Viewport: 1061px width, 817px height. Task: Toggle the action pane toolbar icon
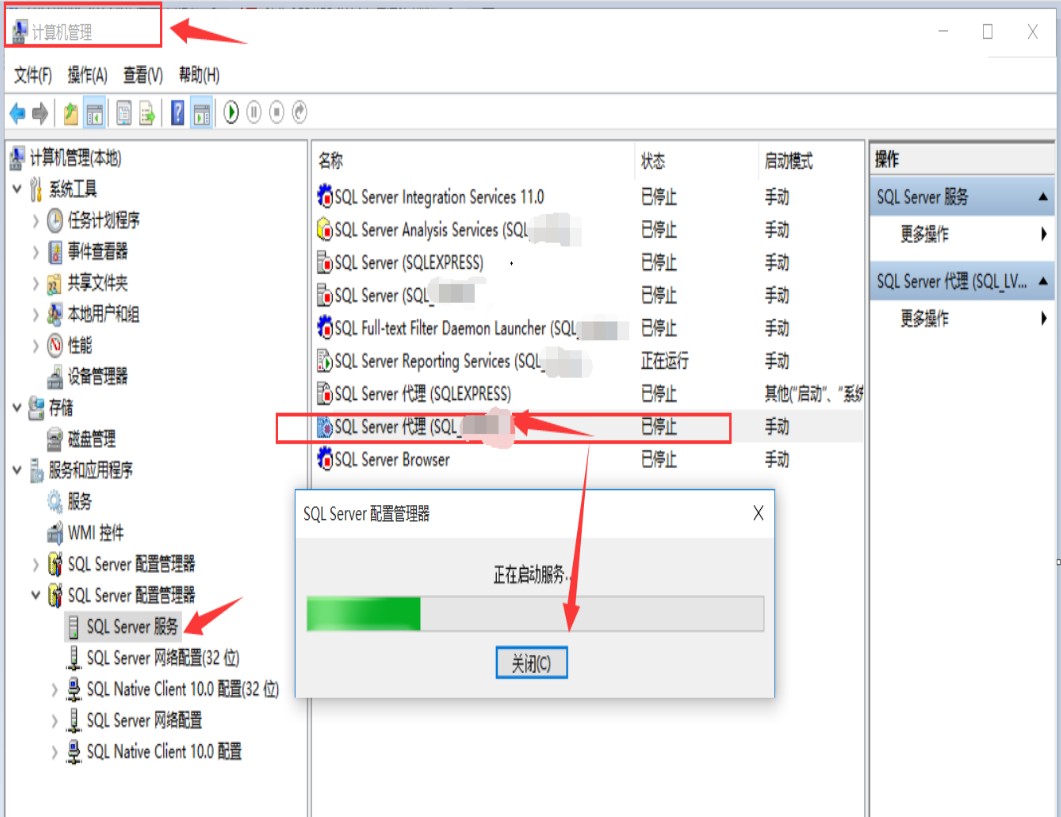click(202, 113)
